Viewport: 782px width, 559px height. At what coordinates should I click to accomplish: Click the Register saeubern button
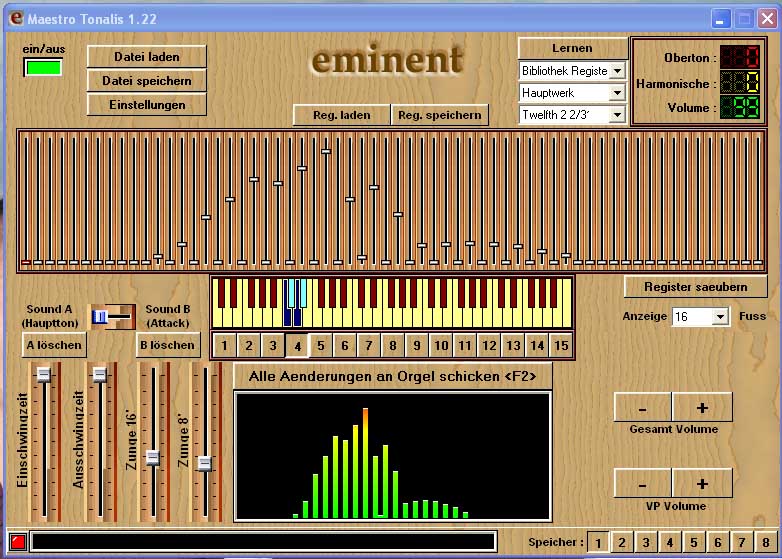point(695,287)
